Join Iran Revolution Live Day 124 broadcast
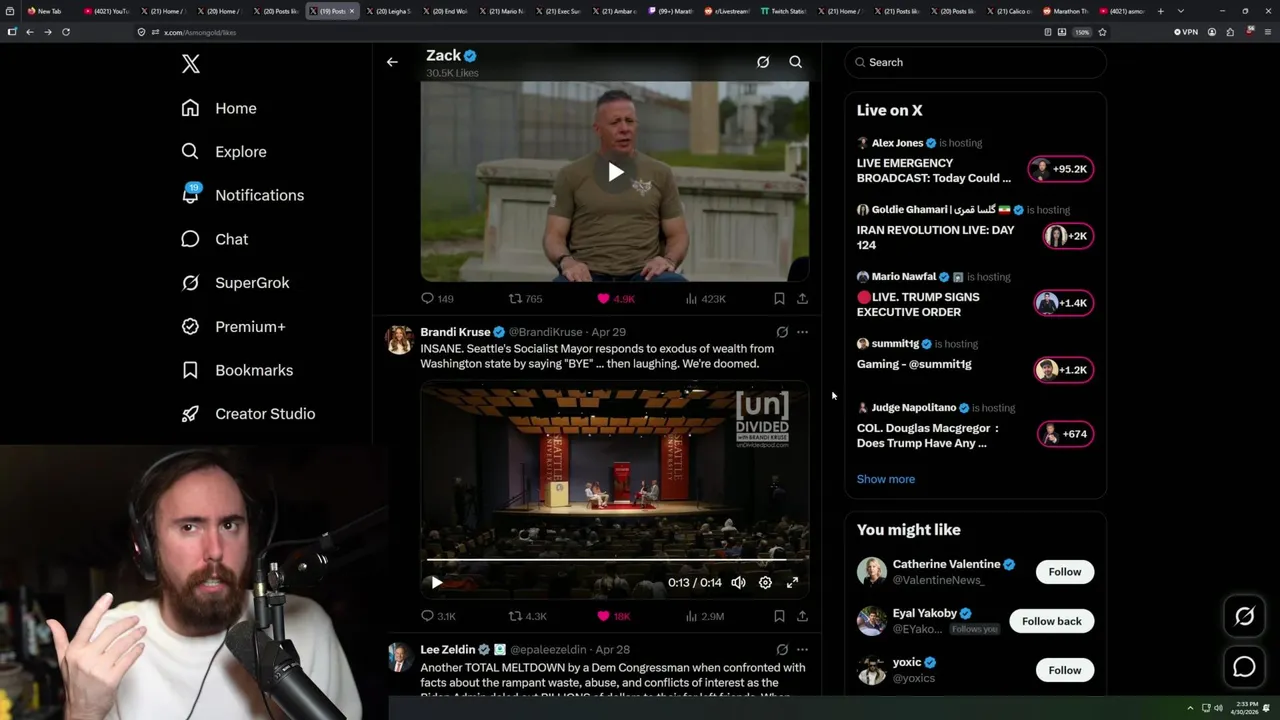Screen dimensions: 1280x720 click(x=935, y=237)
